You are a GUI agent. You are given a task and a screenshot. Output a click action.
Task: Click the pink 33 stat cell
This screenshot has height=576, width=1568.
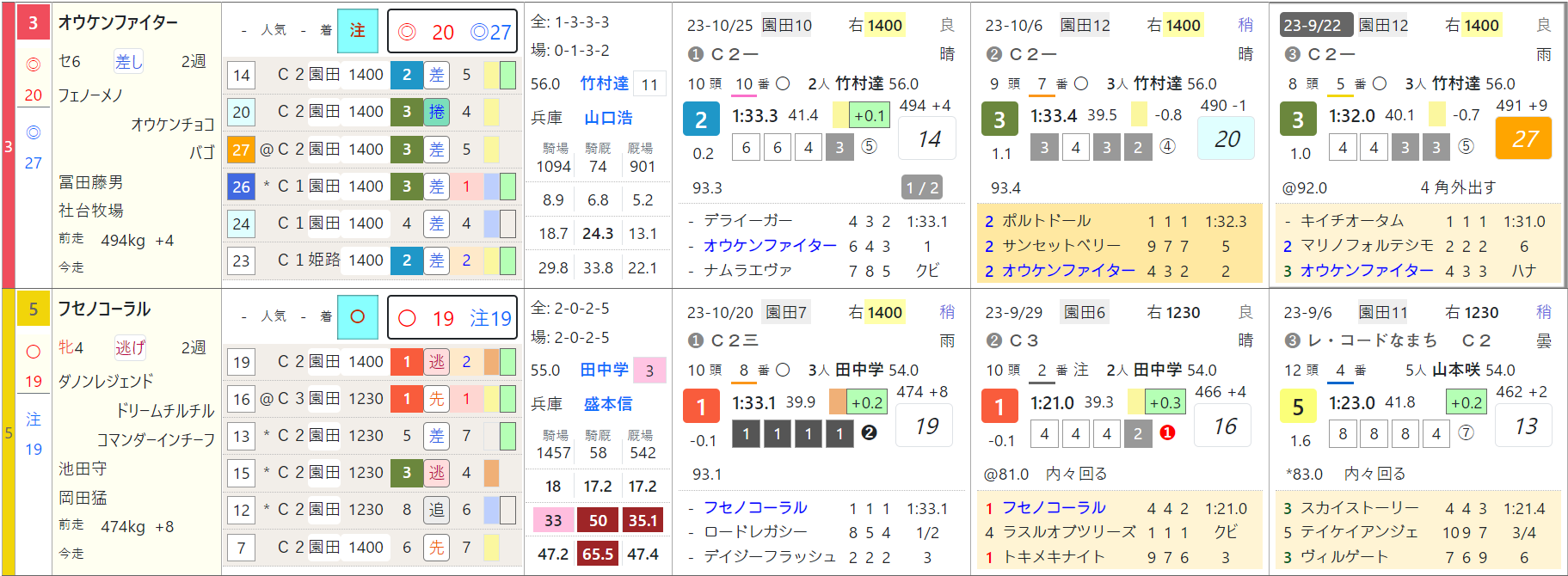click(553, 521)
